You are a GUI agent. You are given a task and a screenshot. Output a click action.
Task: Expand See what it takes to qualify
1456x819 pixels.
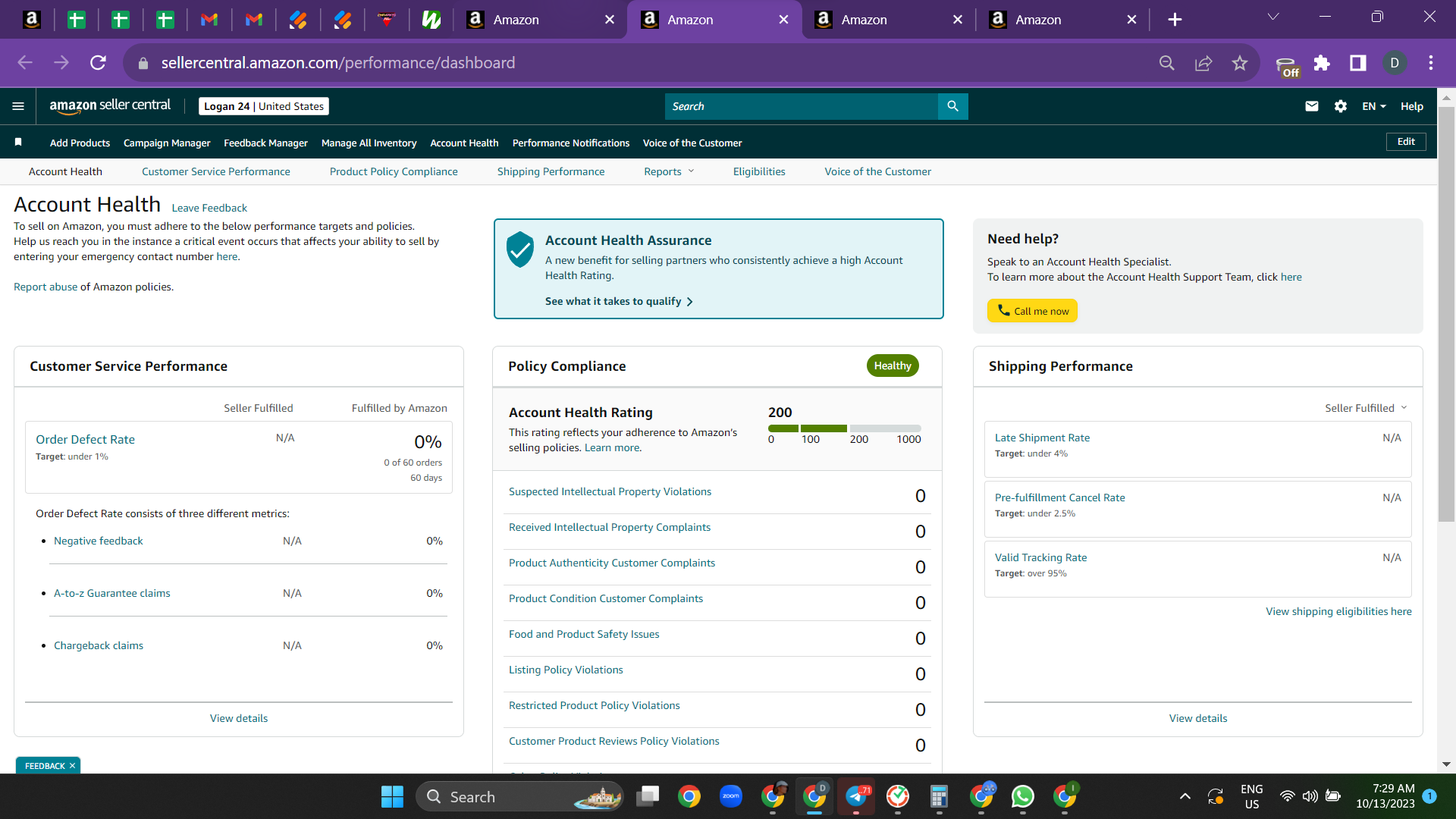pyautogui.click(x=619, y=301)
